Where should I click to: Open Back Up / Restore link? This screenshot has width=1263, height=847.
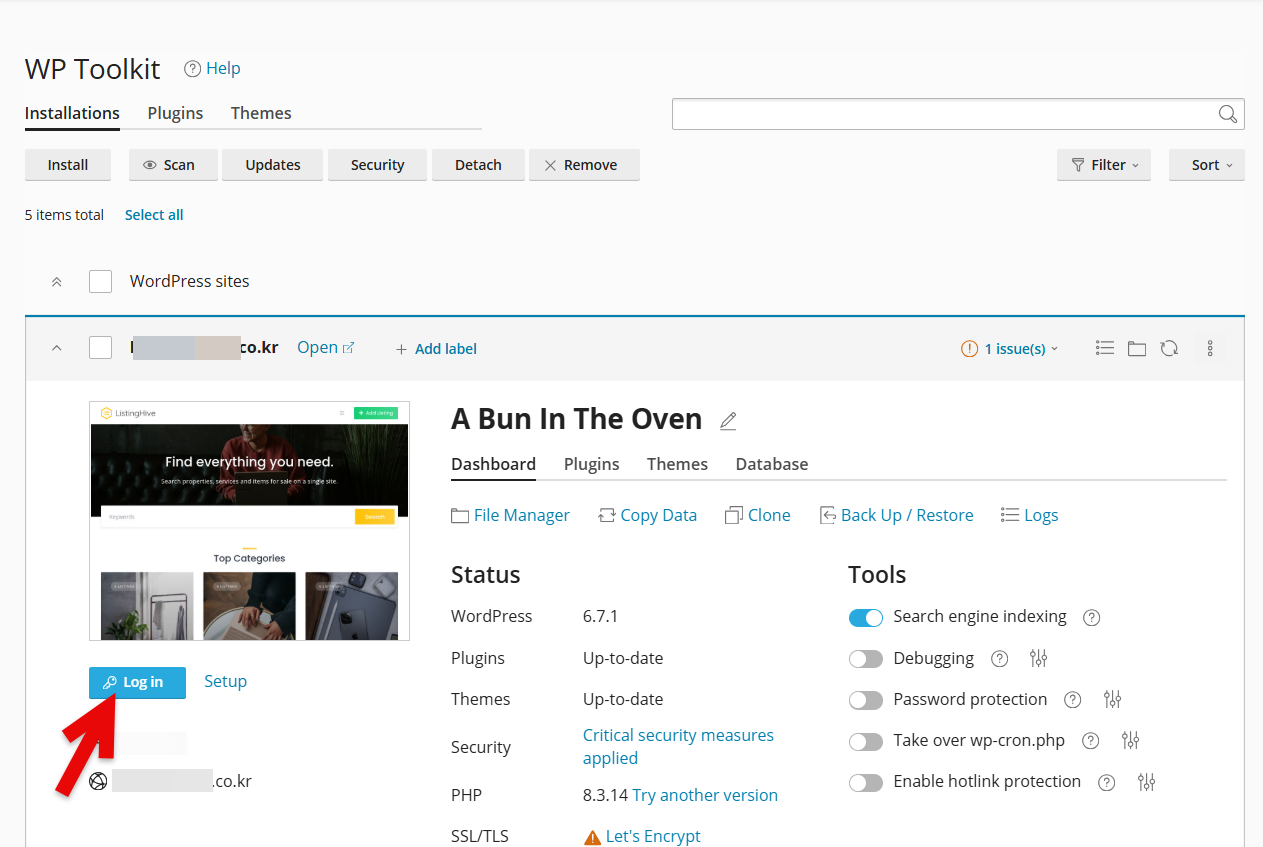point(896,515)
